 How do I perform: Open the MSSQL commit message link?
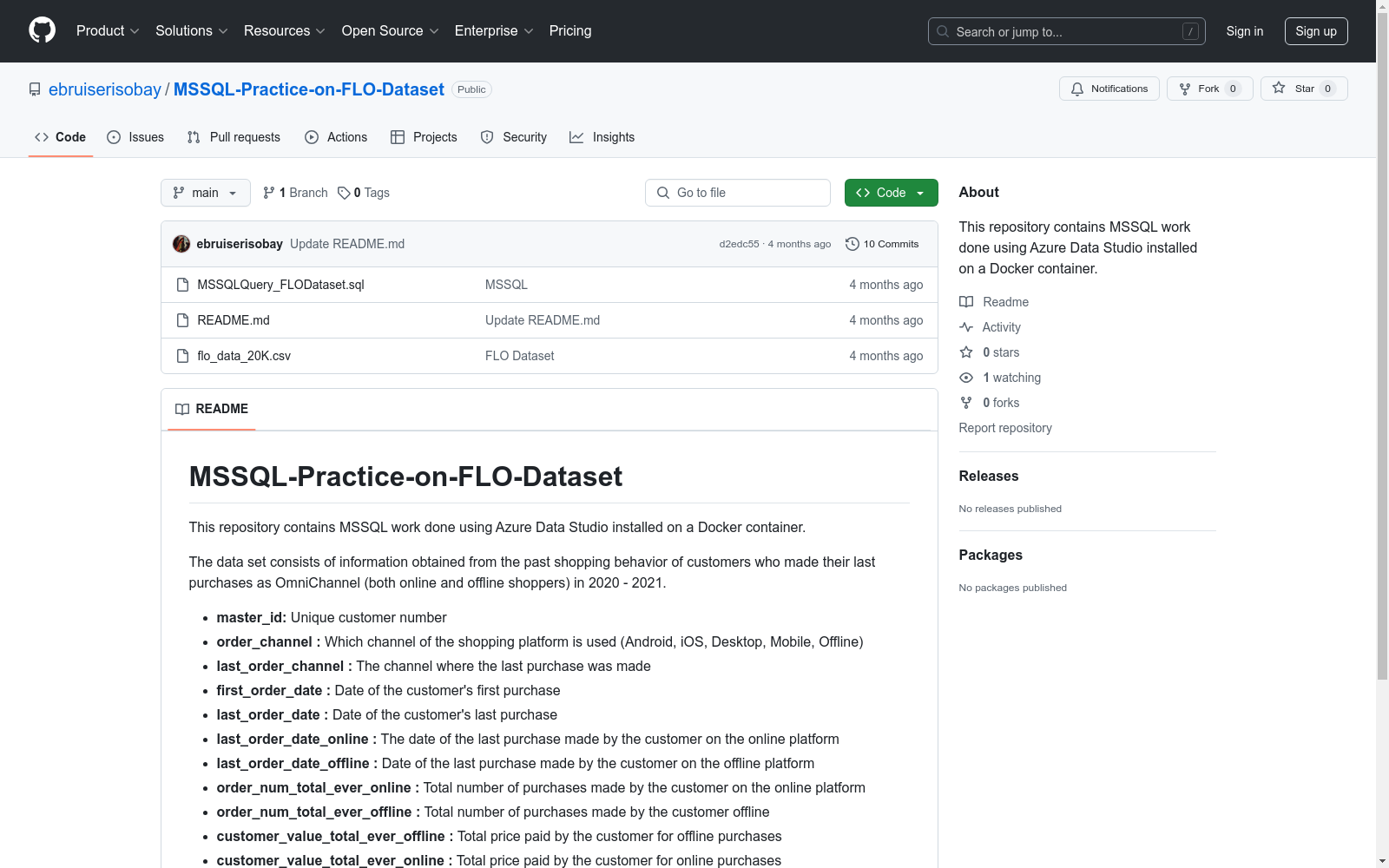pyautogui.click(x=506, y=285)
